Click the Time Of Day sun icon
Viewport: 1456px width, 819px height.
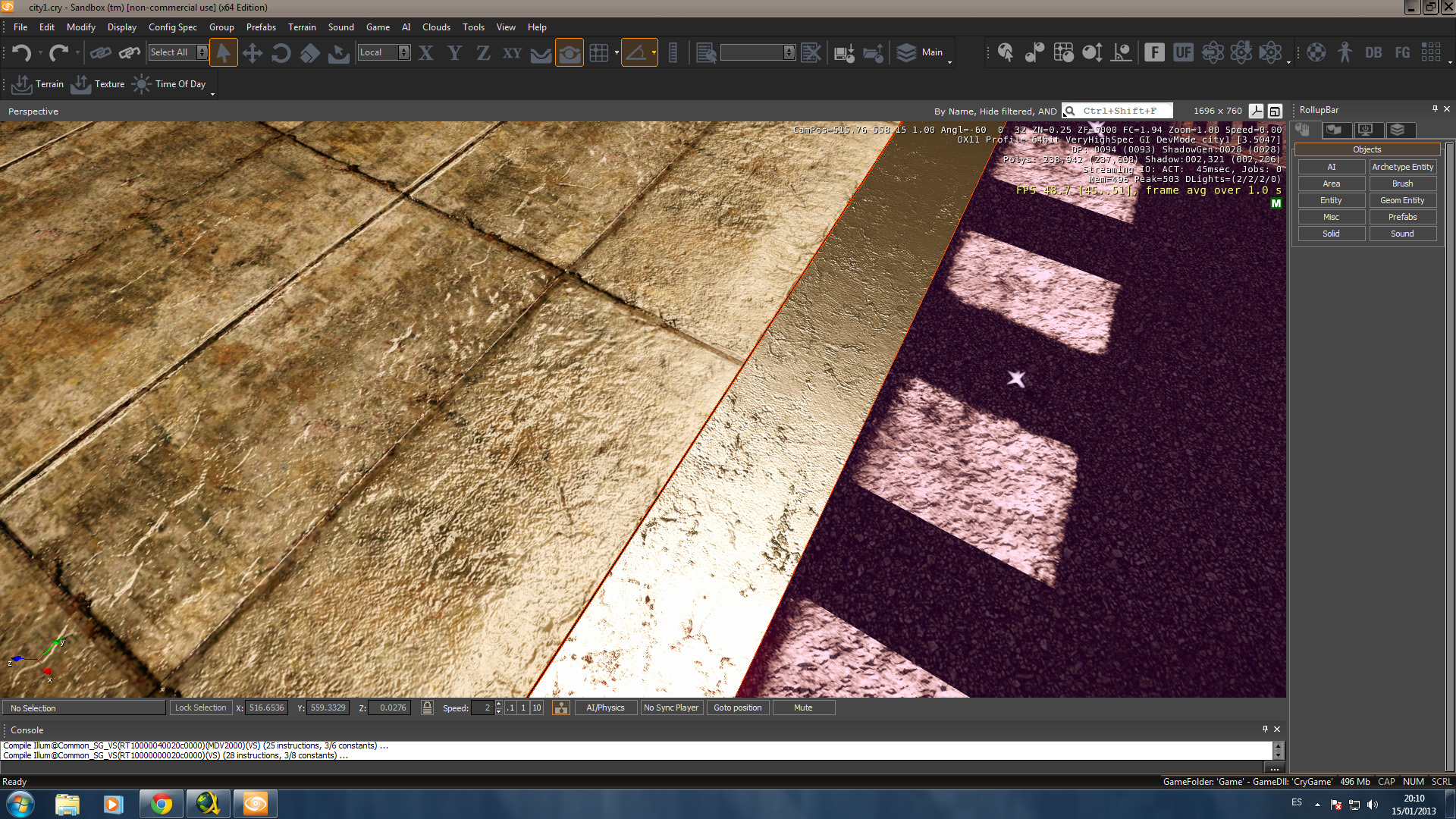coord(142,84)
